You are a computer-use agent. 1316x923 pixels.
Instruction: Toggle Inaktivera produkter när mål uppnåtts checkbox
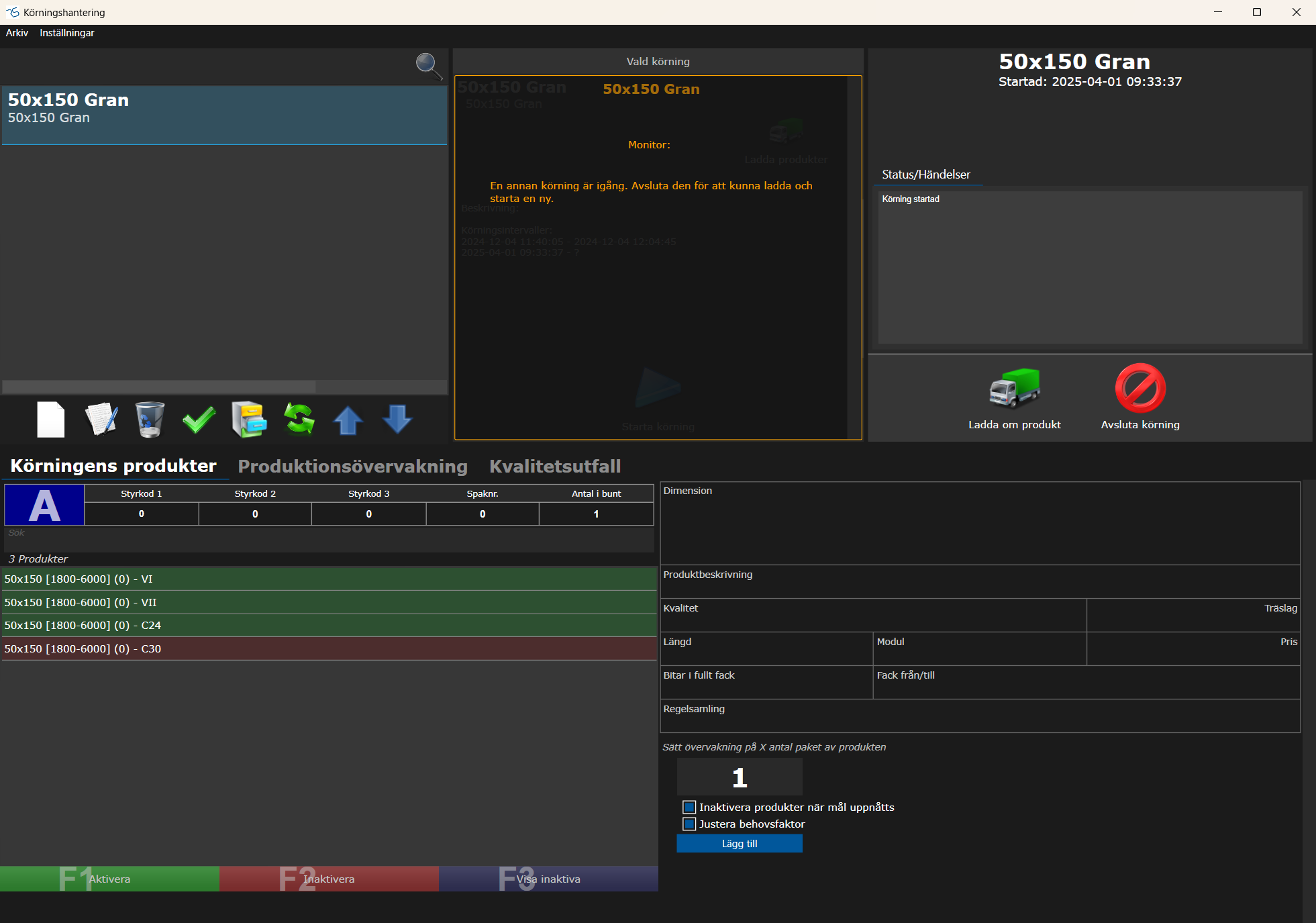pos(689,807)
